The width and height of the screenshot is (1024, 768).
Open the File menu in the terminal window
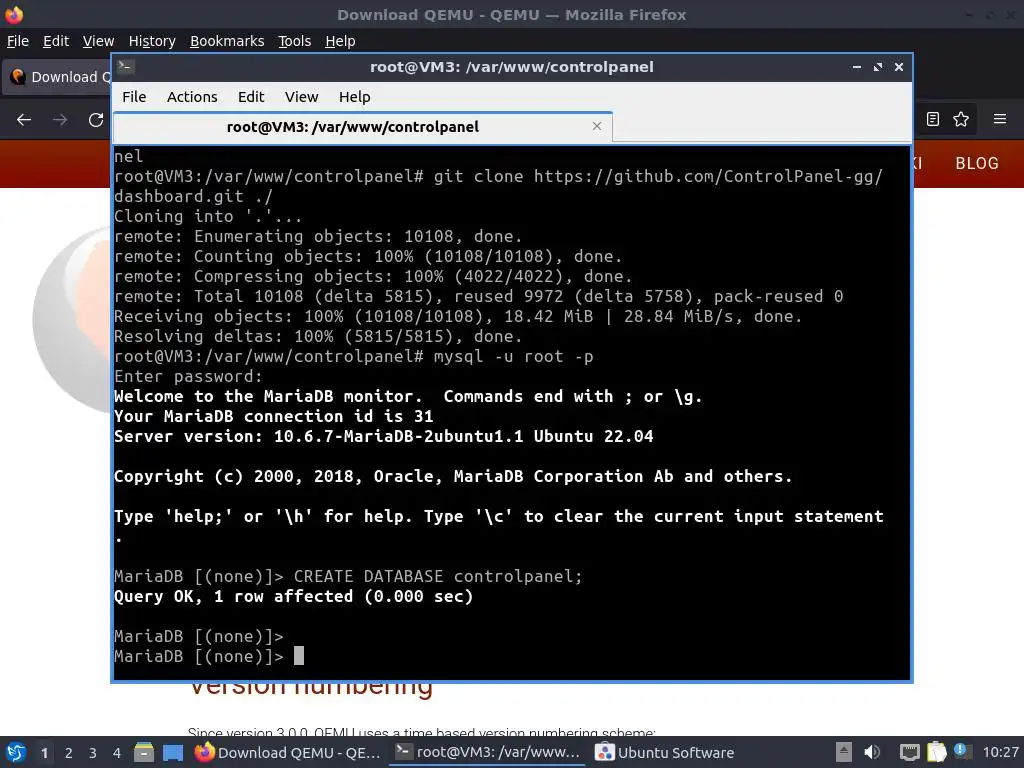[x=134, y=97]
